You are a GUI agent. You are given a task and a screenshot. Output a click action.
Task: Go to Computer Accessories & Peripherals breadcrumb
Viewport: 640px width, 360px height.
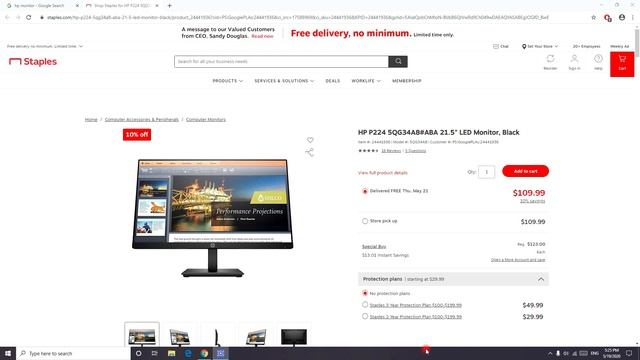[x=142, y=120]
